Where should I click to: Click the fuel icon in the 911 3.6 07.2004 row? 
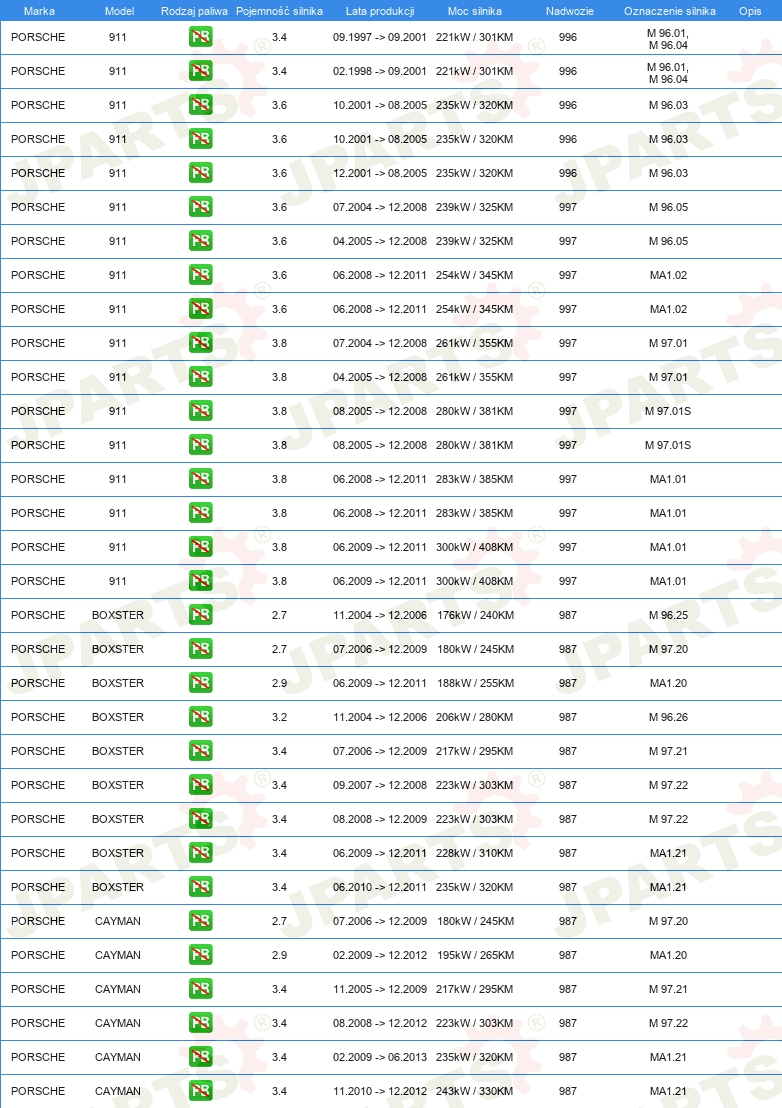pos(201,207)
